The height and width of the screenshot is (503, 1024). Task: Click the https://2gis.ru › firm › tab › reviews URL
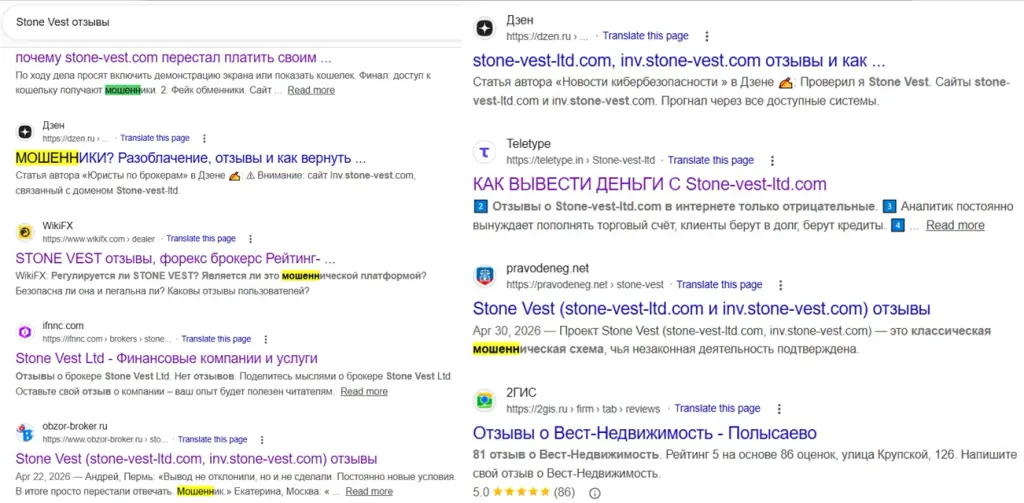point(583,409)
